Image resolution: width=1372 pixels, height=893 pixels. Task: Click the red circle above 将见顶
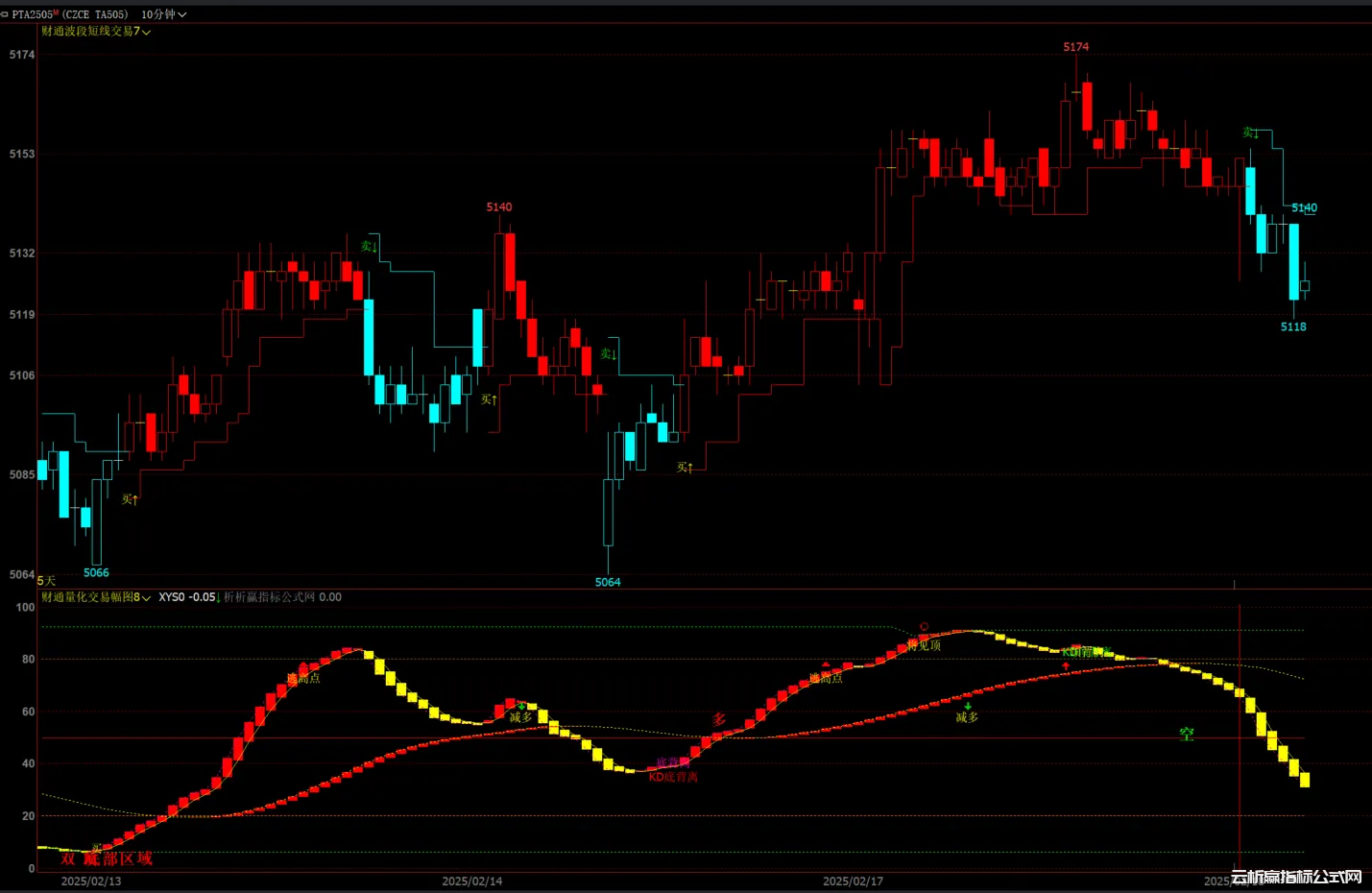click(x=924, y=627)
